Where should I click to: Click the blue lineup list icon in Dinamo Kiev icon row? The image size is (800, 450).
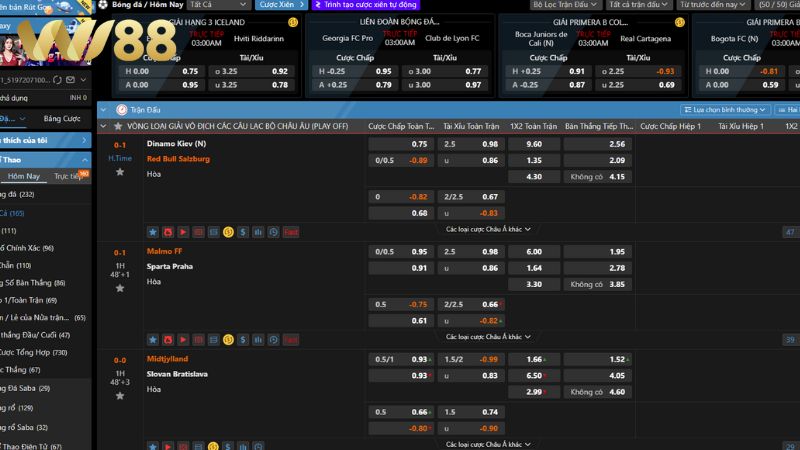pyautogui.click(x=213, y=232)
